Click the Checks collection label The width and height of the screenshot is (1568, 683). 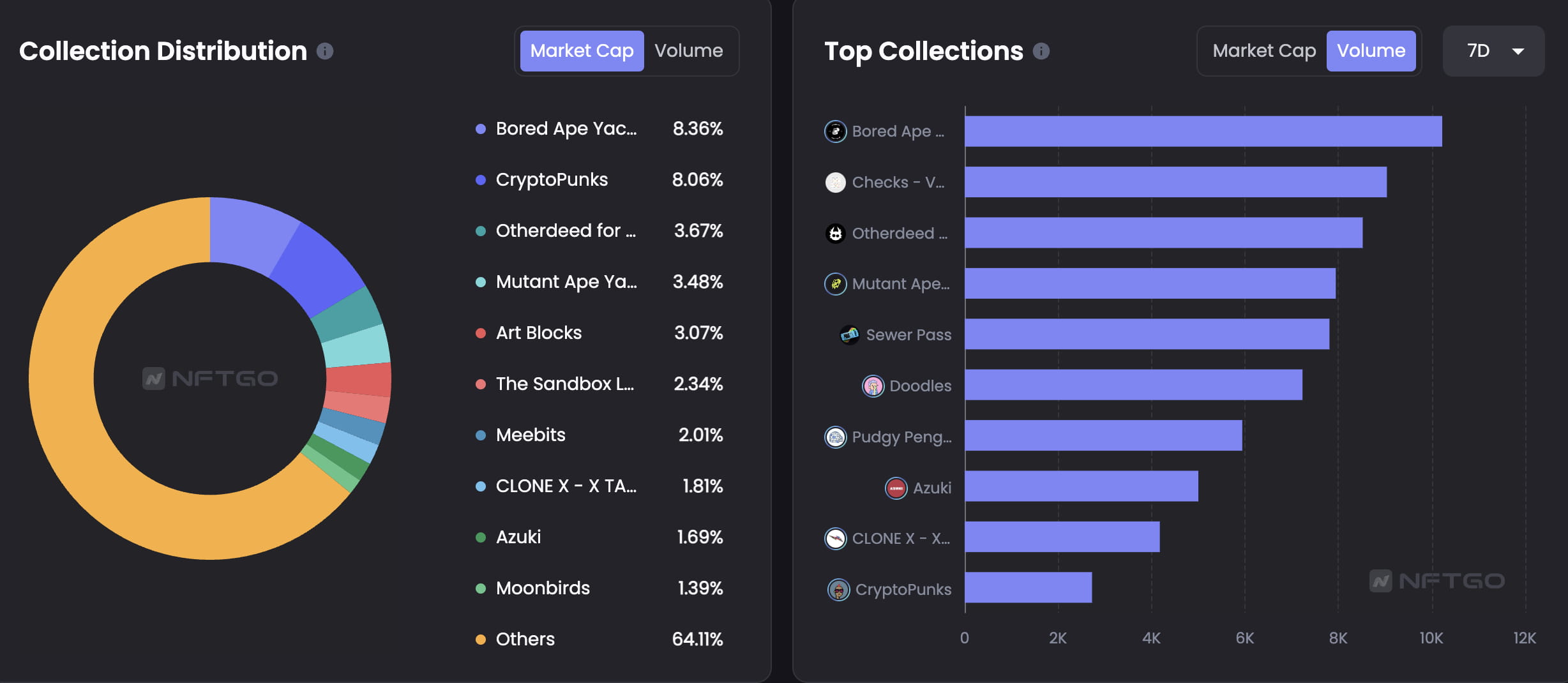[898, 183]
